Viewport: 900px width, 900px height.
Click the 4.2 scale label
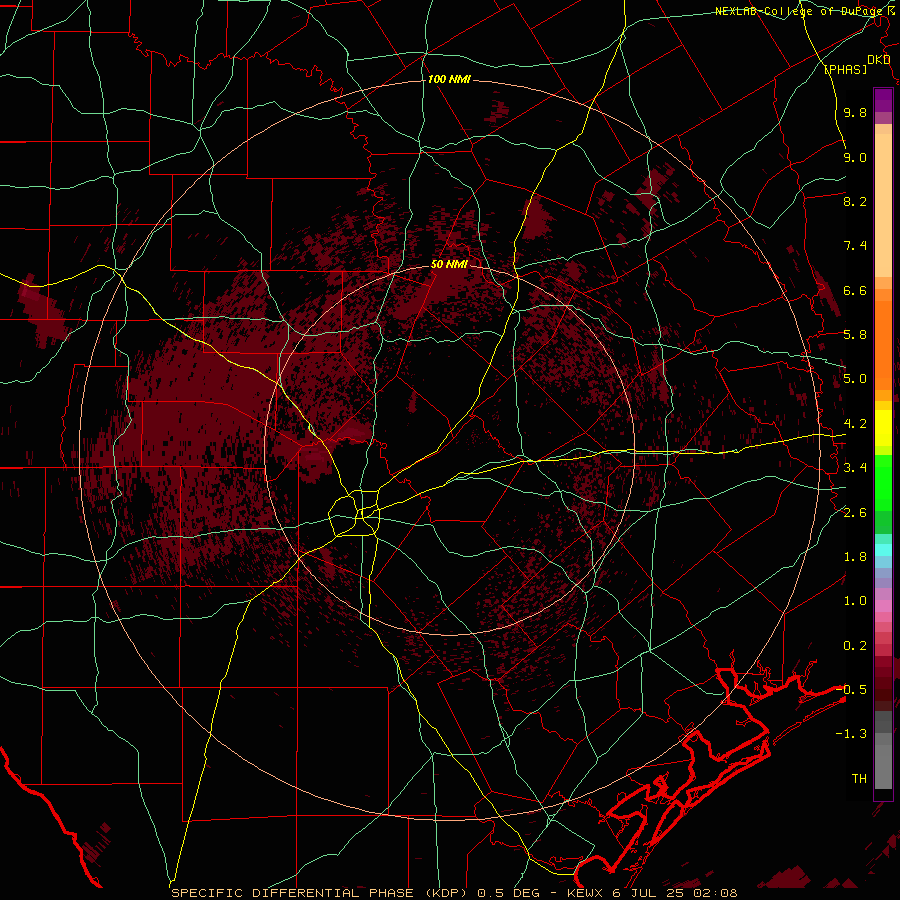(x=855, y=424)
